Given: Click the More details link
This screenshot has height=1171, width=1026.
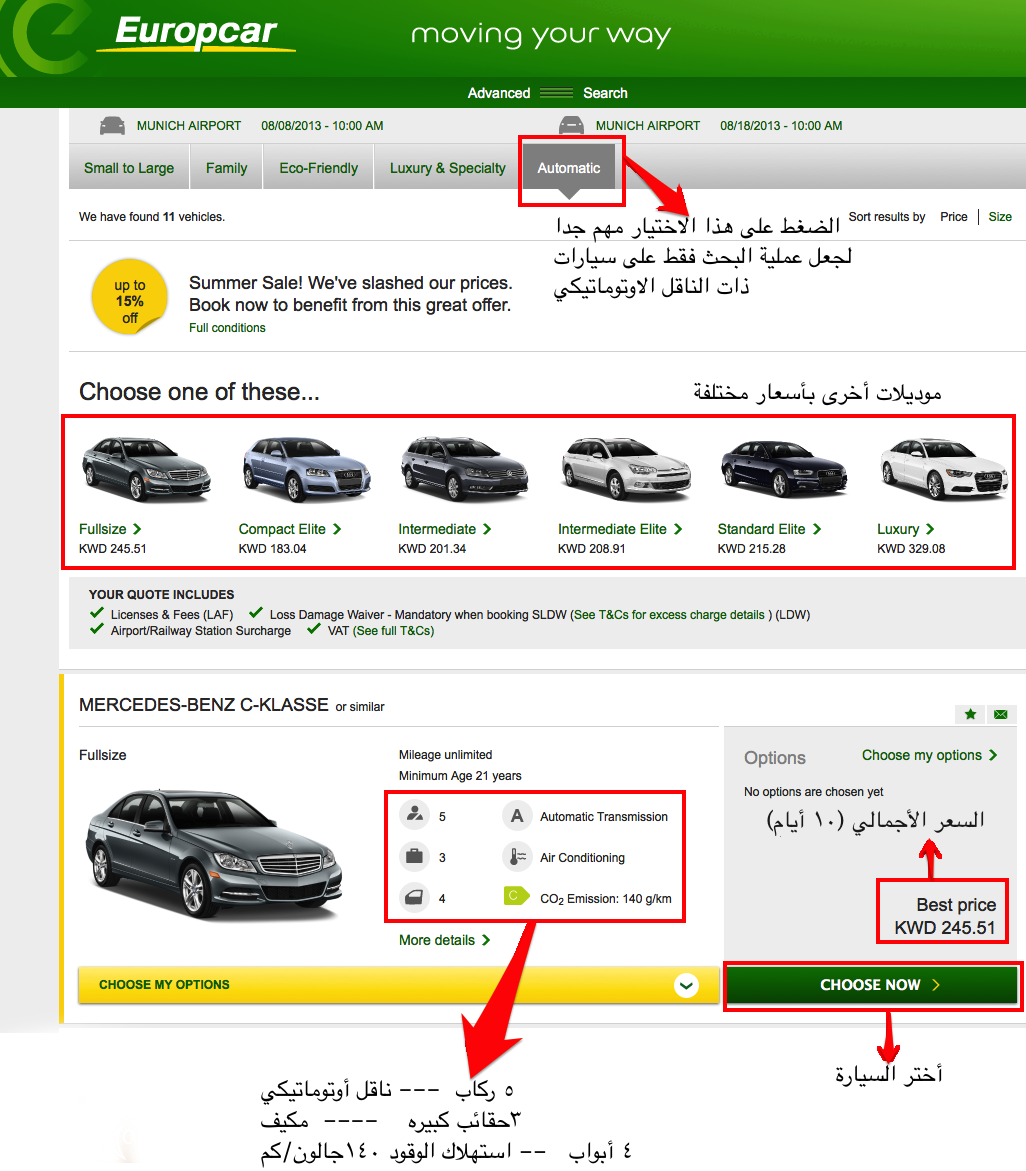Looking at the screenshot, I should coord(444,939).
